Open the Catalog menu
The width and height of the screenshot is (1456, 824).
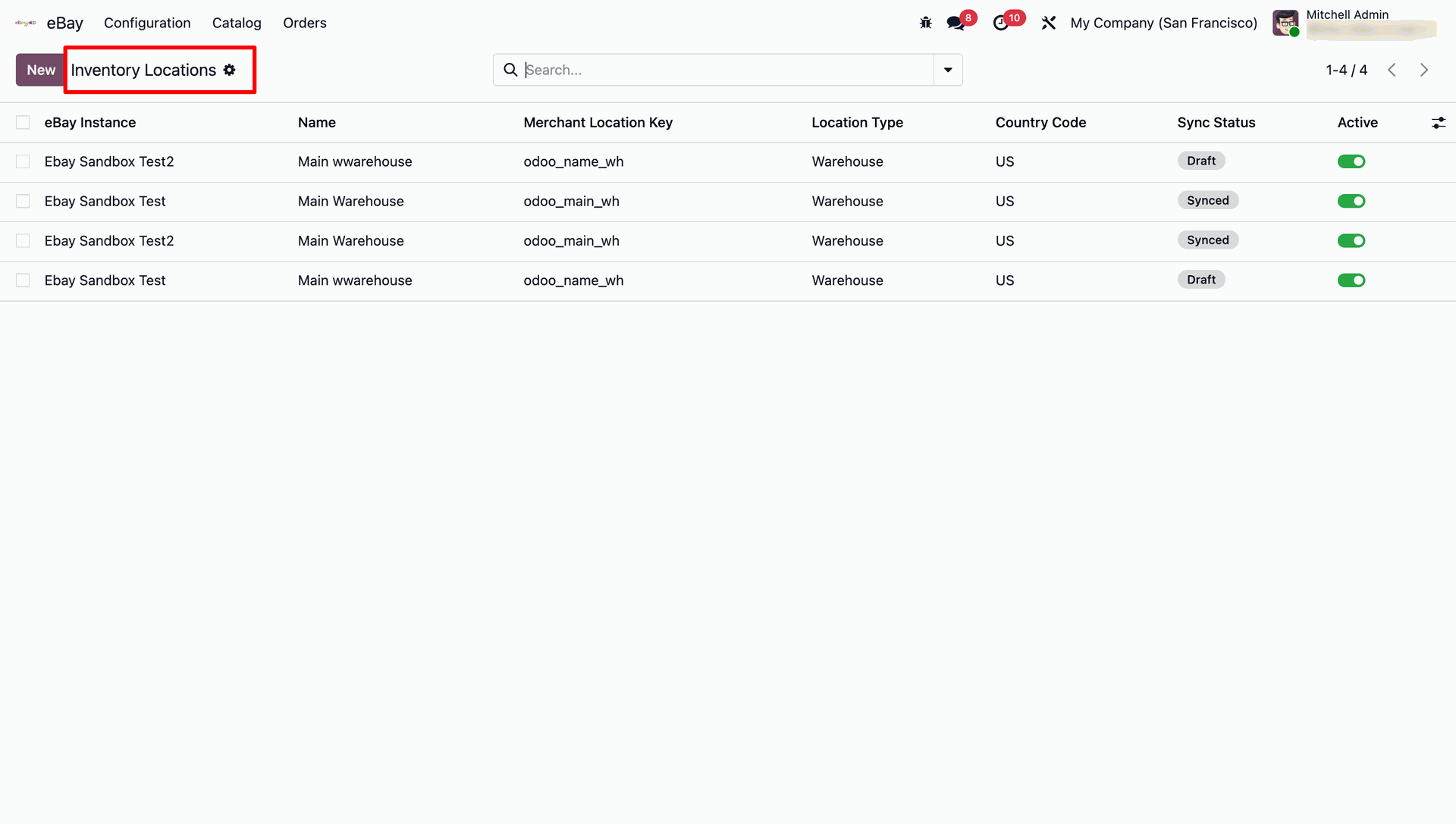pyautogui.click(x=237, y=23)
